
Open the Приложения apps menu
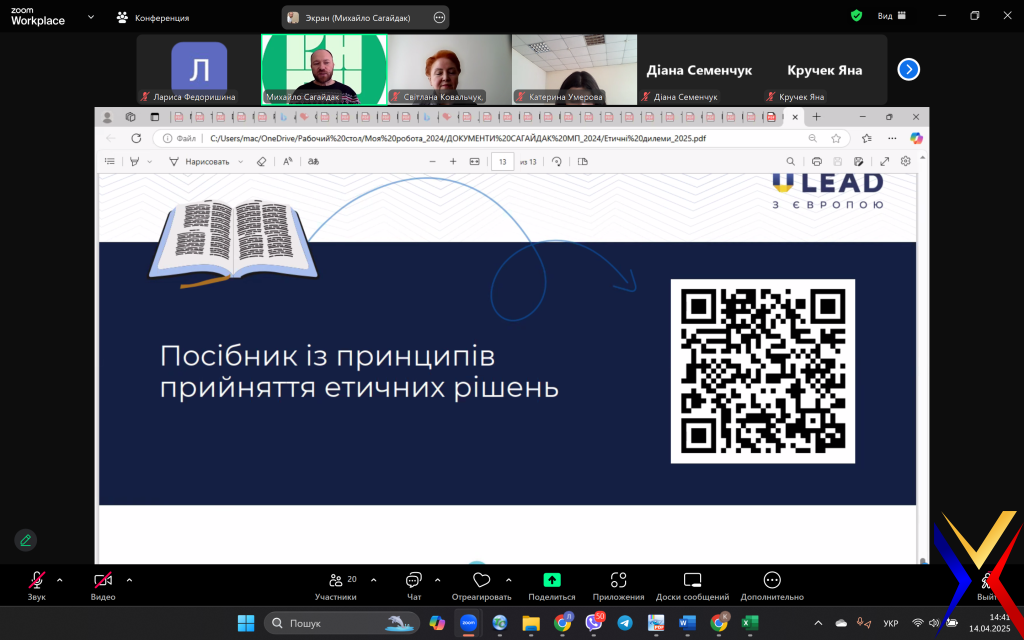click(618, 586)
